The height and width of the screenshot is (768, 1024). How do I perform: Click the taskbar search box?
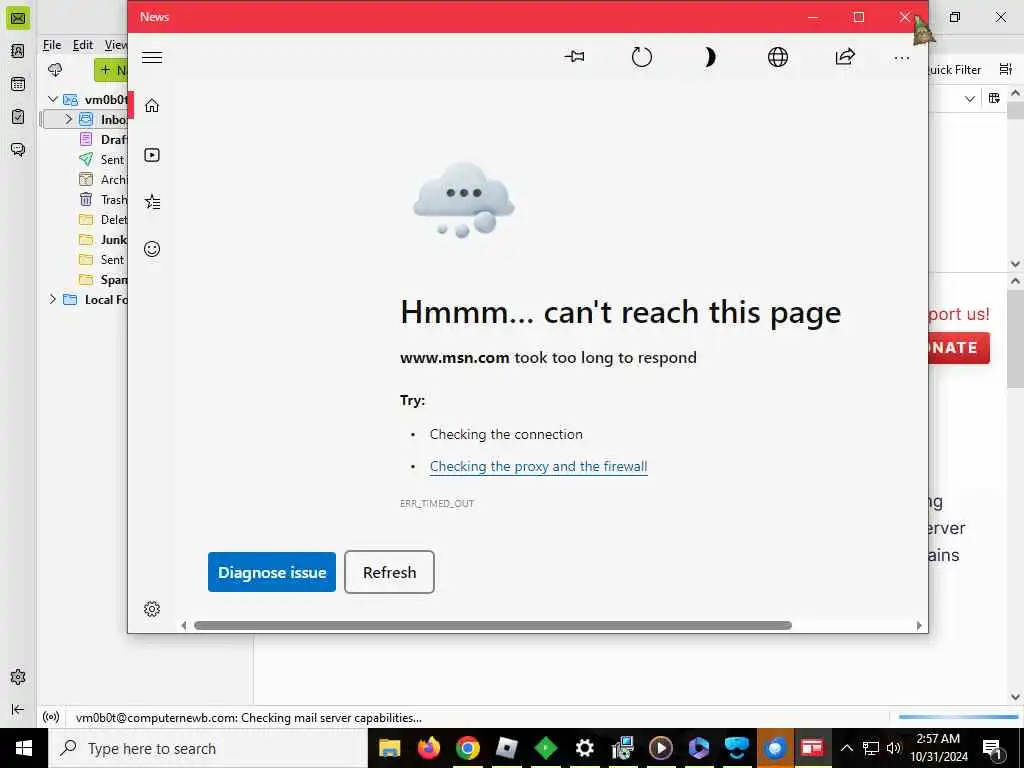point(208,748)
